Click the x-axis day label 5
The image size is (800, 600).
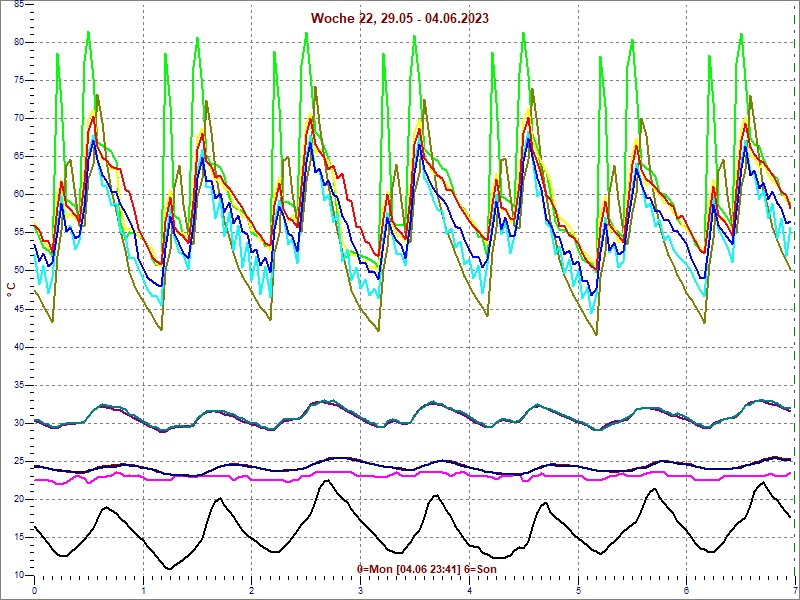pos(579,591)
